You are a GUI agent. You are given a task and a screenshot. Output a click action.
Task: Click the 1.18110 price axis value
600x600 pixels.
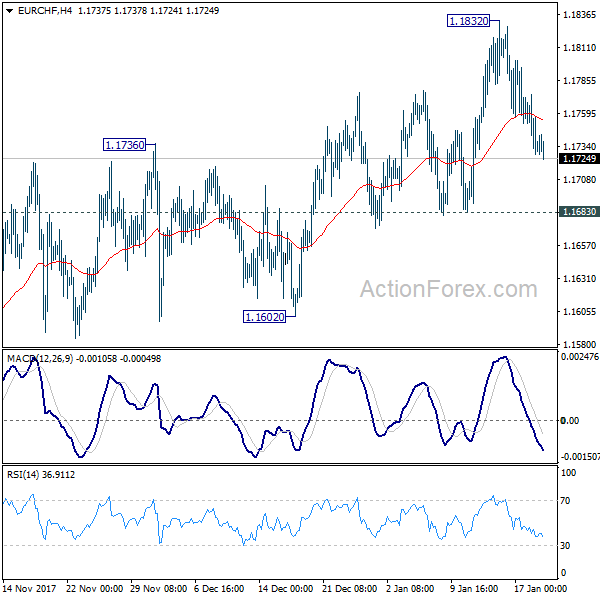pos(579,48)
